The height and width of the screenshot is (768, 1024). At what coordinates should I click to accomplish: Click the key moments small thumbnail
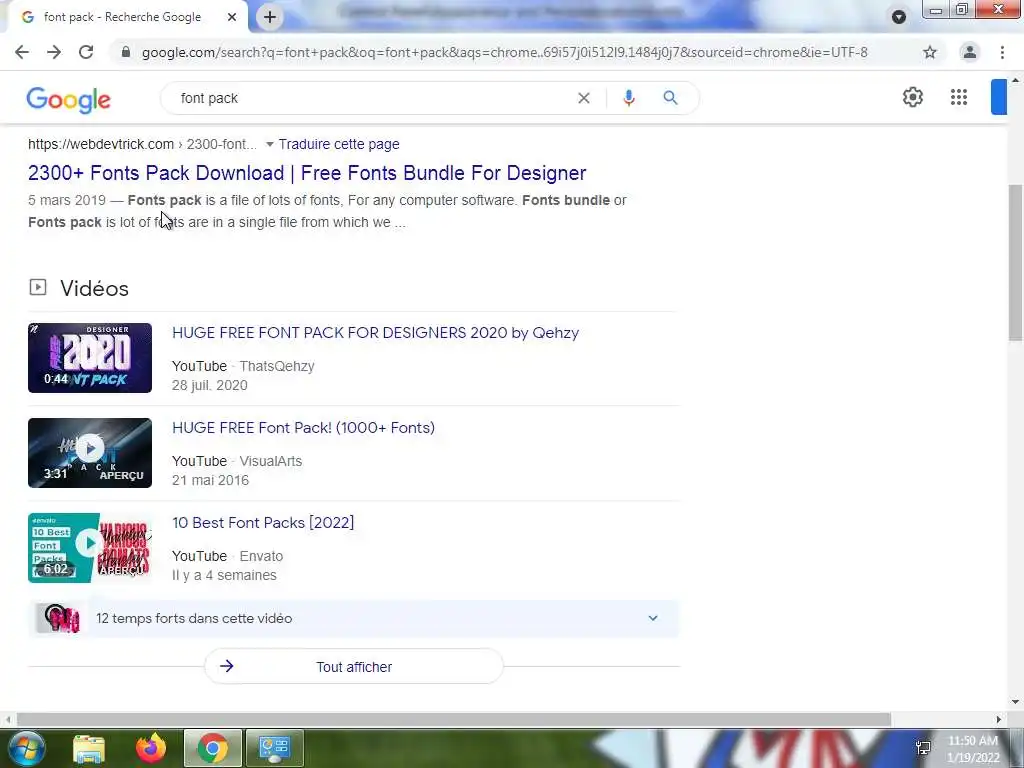tap(58, 618)
